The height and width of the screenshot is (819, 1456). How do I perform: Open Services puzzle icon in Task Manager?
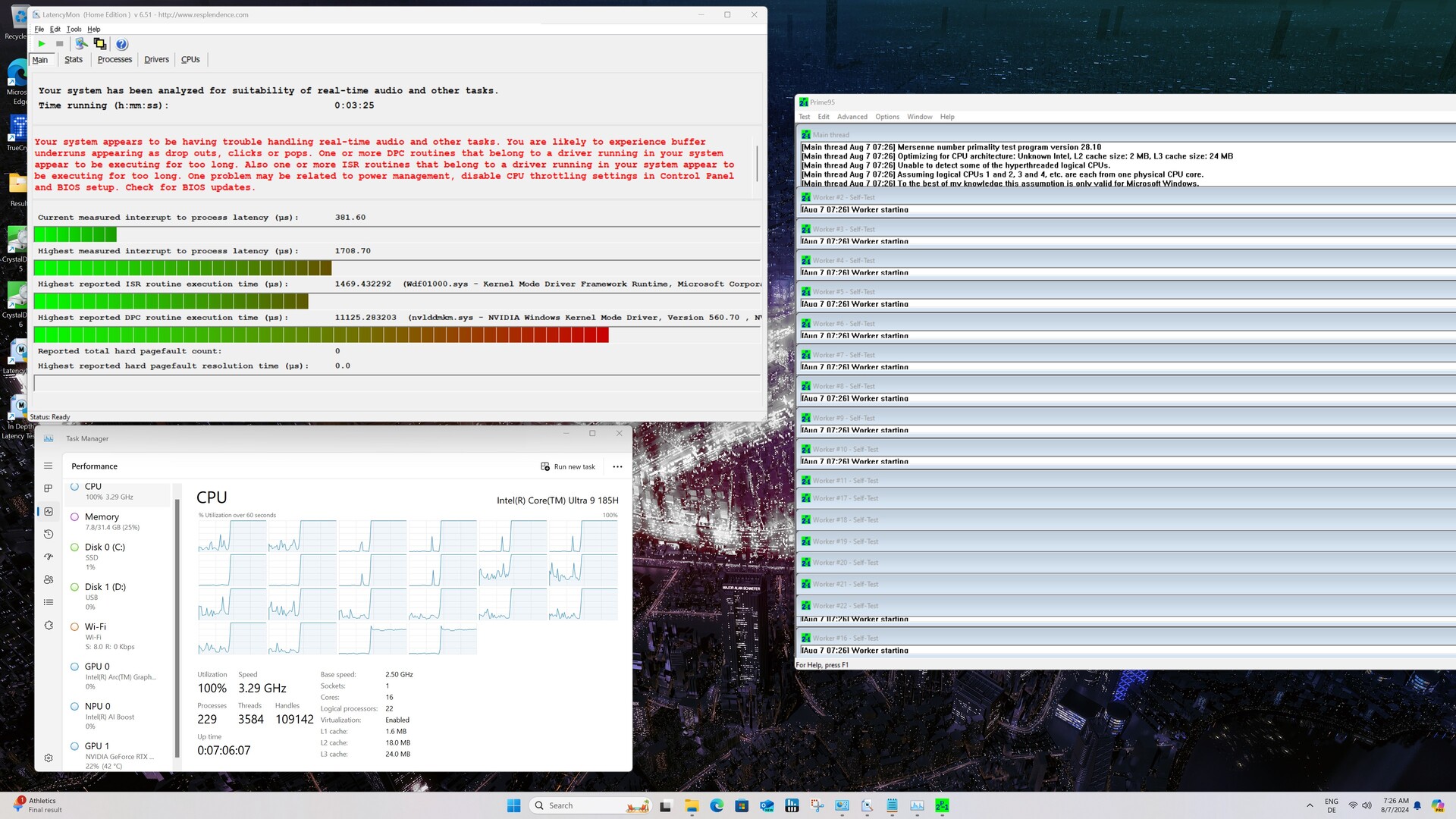pos(49,626)
